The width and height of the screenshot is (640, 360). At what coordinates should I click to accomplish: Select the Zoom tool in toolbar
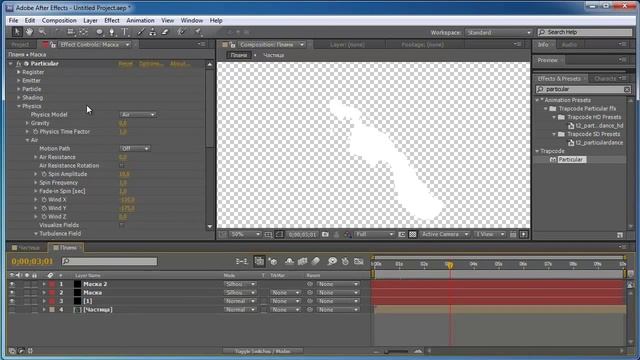click(x=42, y=32)
